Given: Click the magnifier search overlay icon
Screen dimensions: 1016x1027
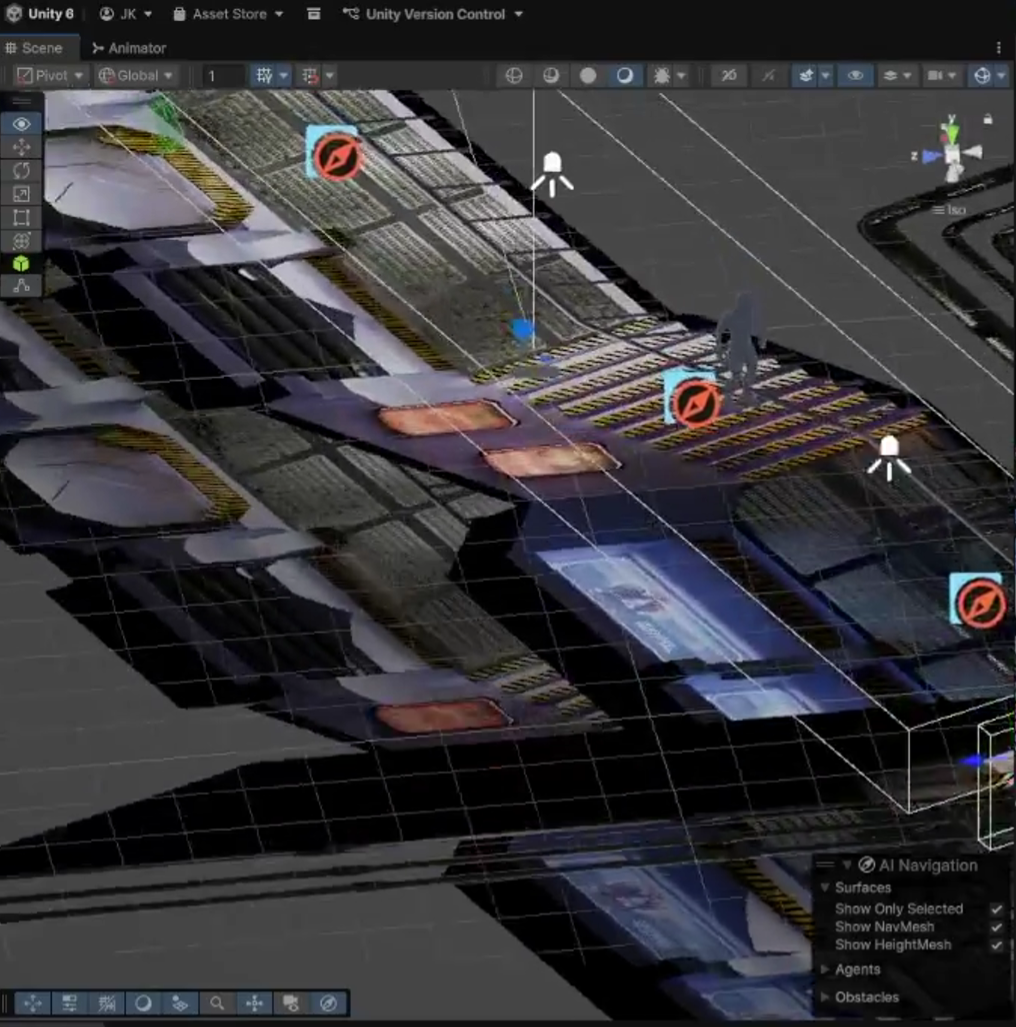Looking at the screenshot, I should pos(217,1003).
